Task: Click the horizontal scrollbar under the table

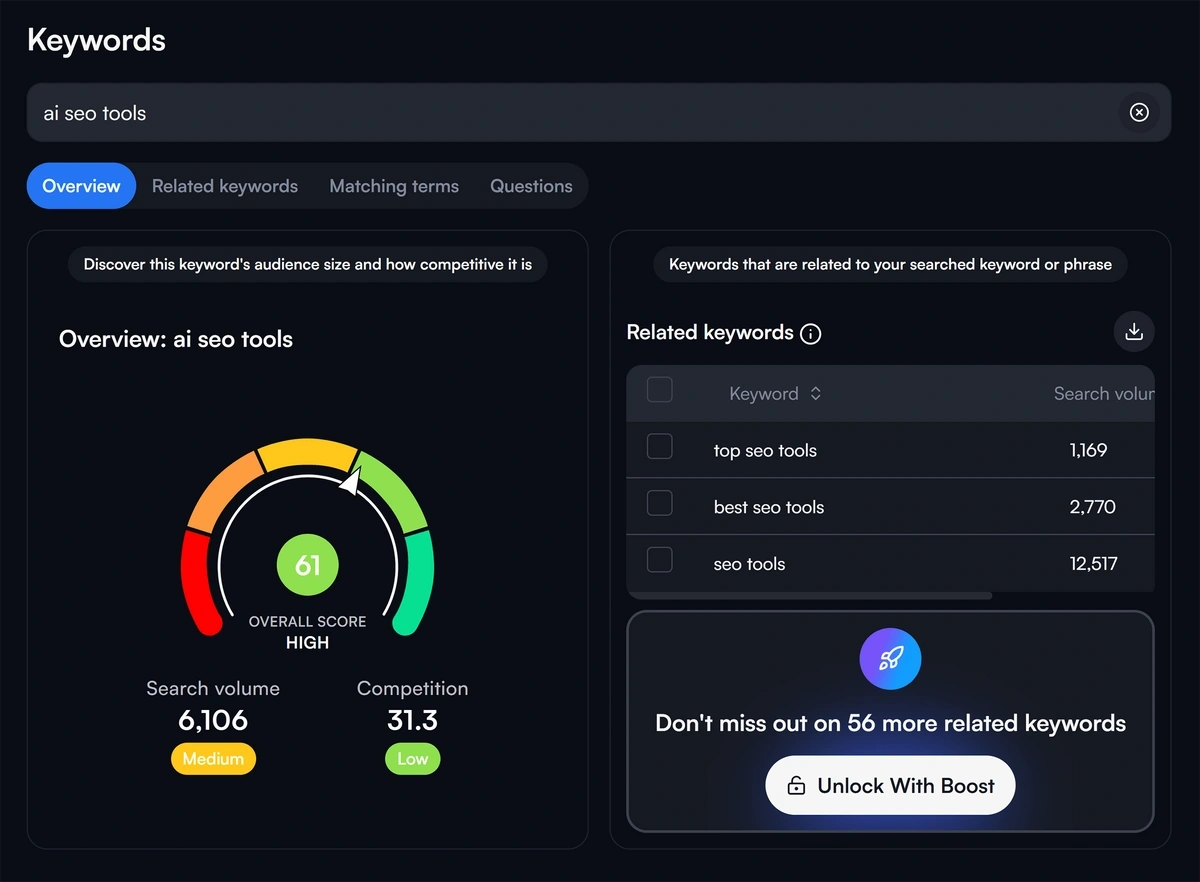Action: click(809, 596)
